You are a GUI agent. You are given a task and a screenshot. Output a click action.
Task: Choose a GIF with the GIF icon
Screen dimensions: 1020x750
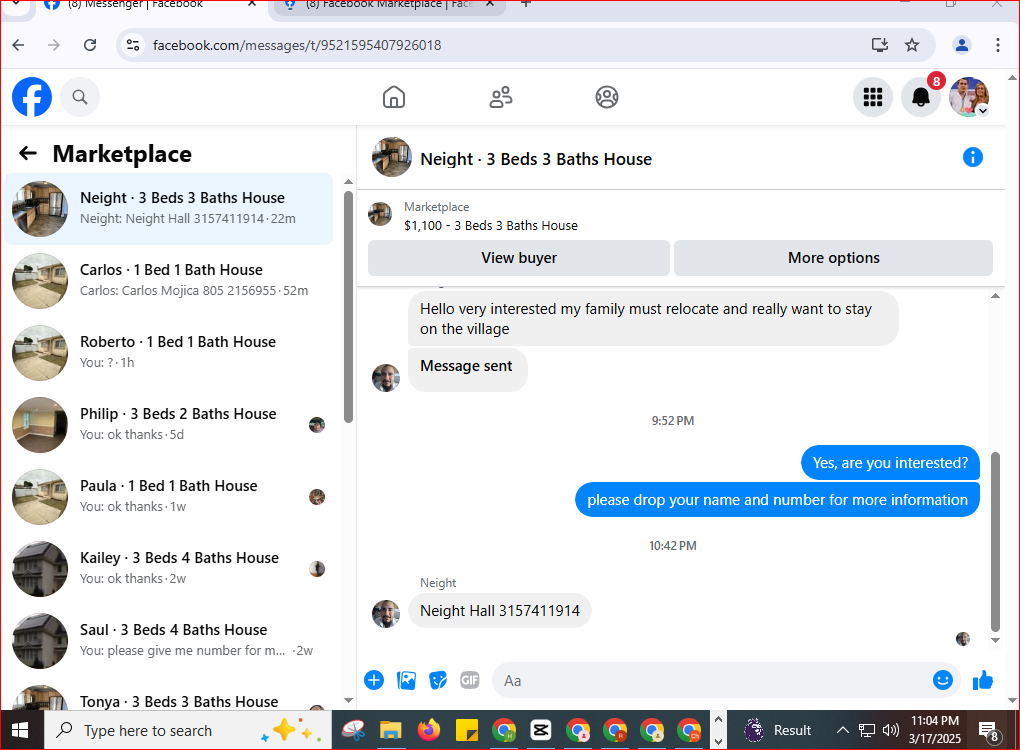click(x=470, y=680)
